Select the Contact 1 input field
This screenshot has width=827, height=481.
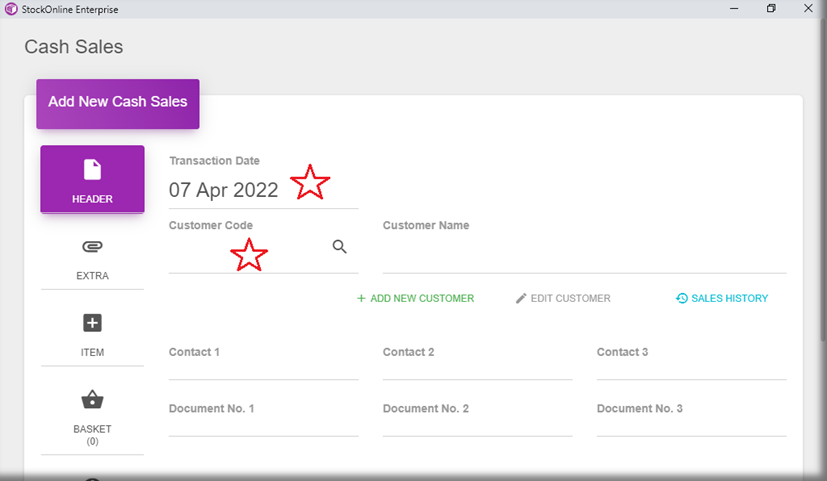tap(263, 369)
